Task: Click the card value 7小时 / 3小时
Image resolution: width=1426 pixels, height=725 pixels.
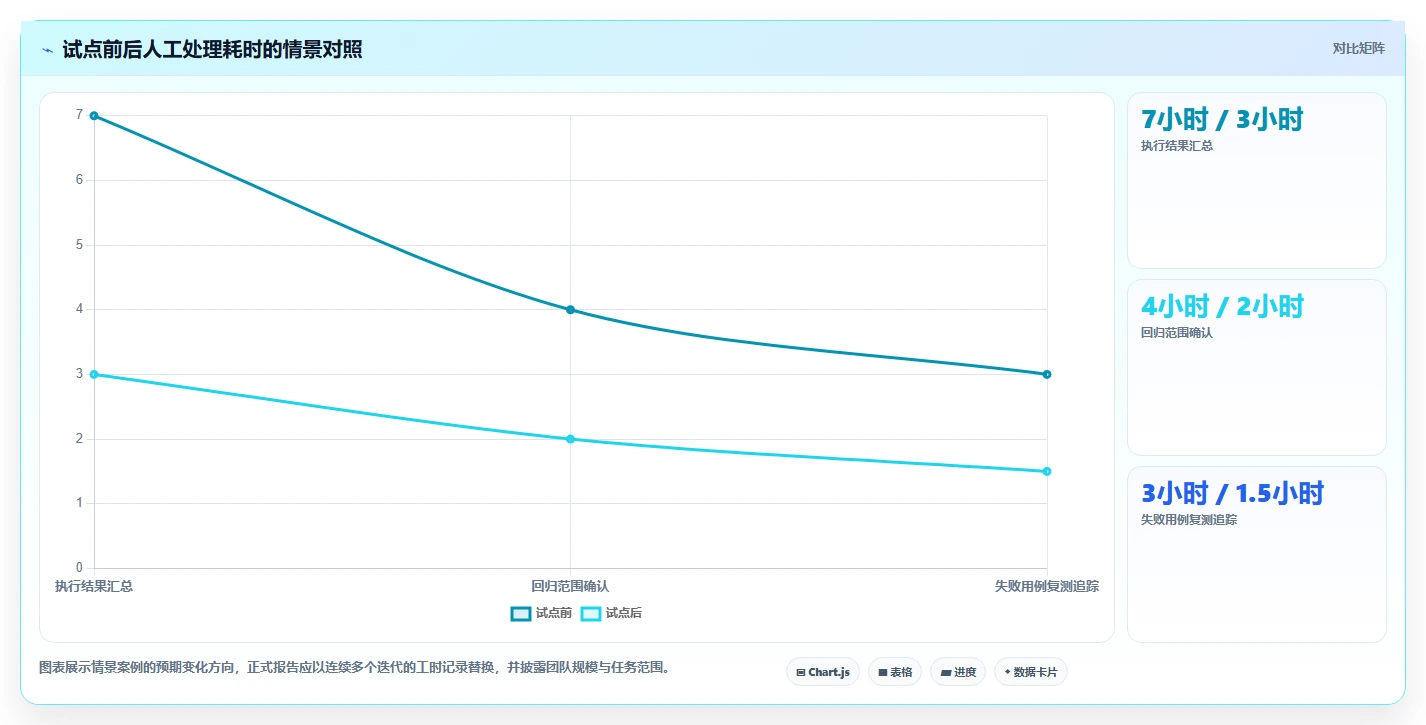Action: pyautogui.click(x=1222, y=119)
